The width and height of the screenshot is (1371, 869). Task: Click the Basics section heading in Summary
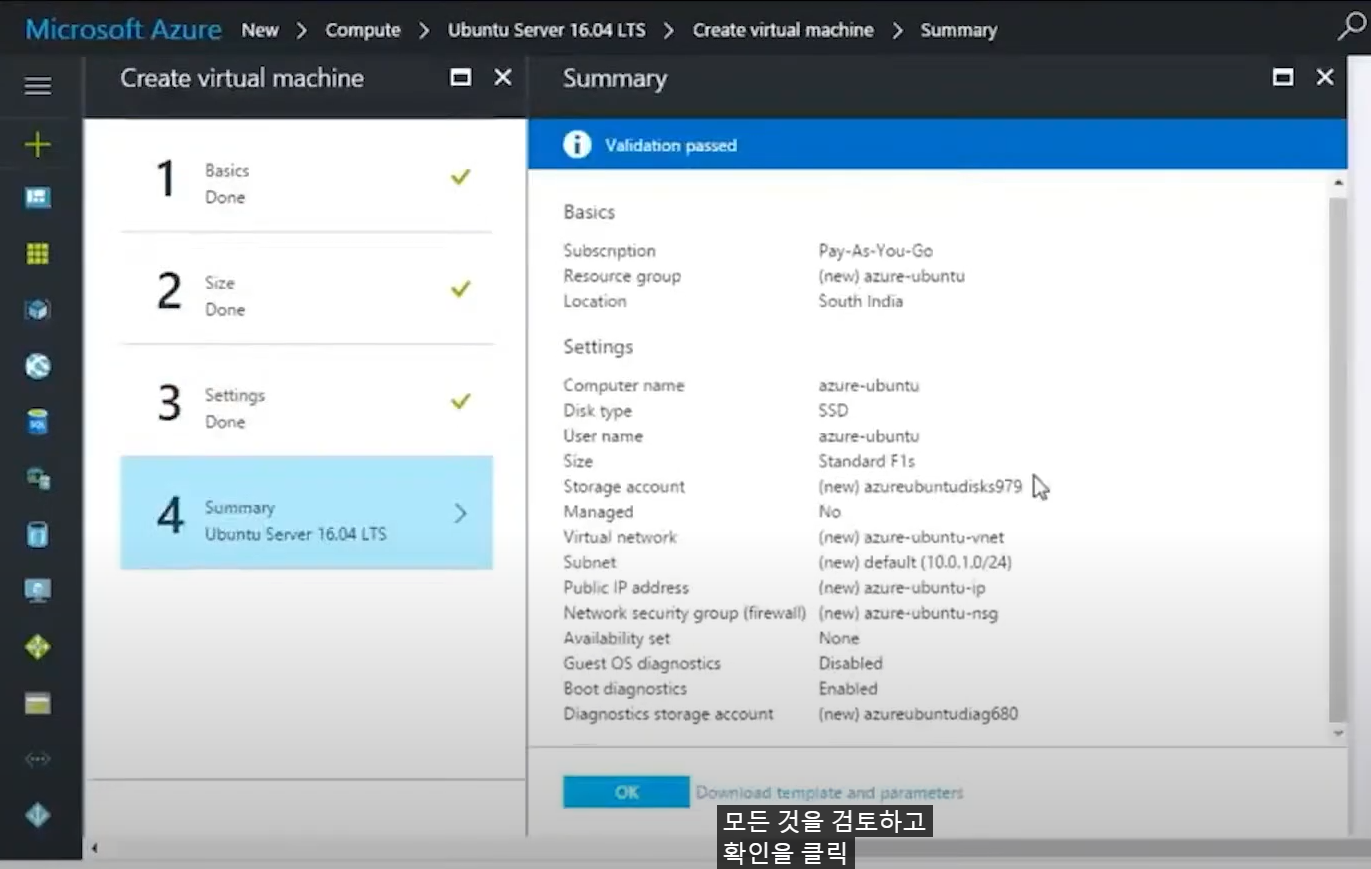pos(589,212)
